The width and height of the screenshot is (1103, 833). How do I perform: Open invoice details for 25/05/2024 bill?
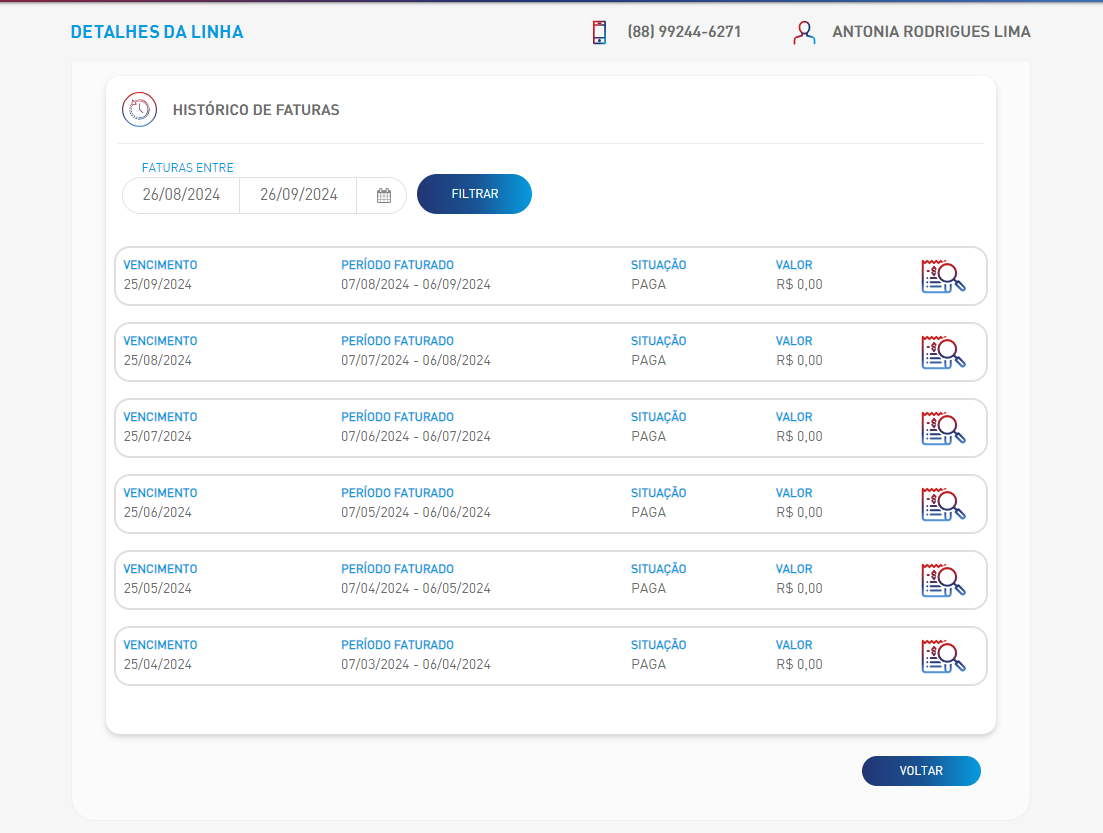pos(943,580)
